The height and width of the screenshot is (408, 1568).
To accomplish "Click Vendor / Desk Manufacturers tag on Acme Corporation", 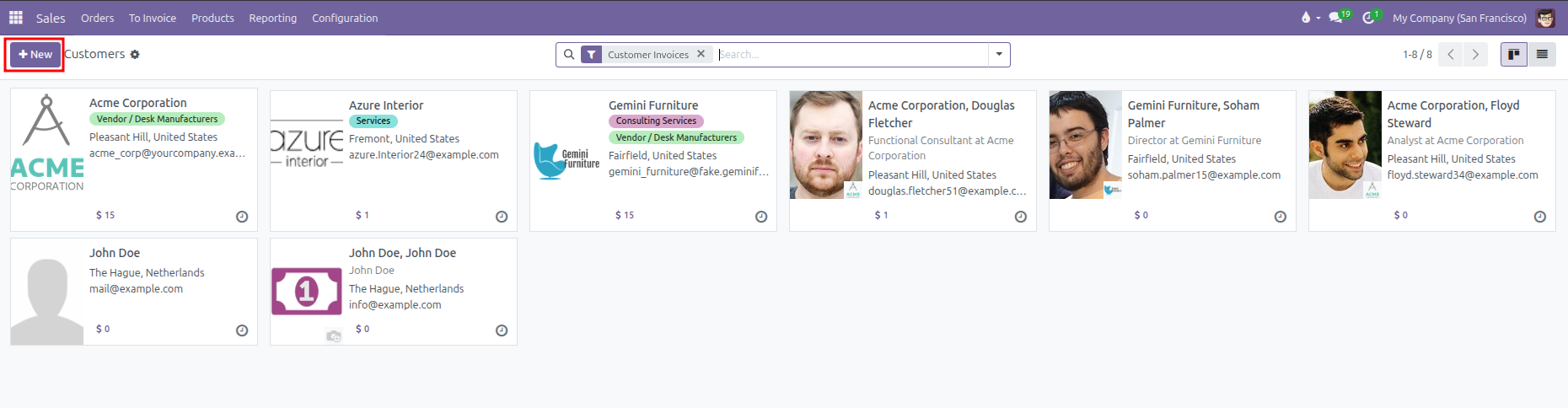I will [x=157, y=119].
